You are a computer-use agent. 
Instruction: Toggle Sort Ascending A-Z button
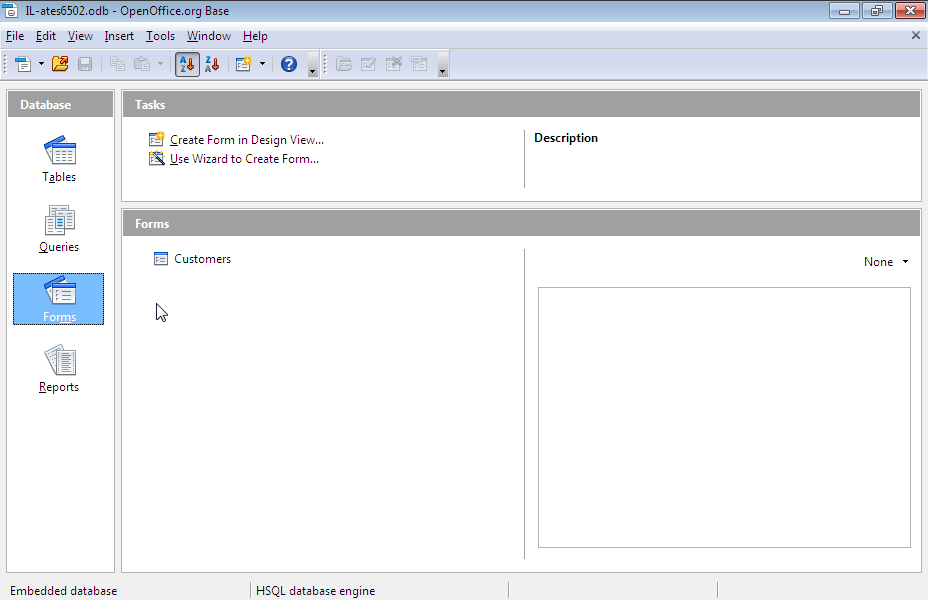point(187,64)
